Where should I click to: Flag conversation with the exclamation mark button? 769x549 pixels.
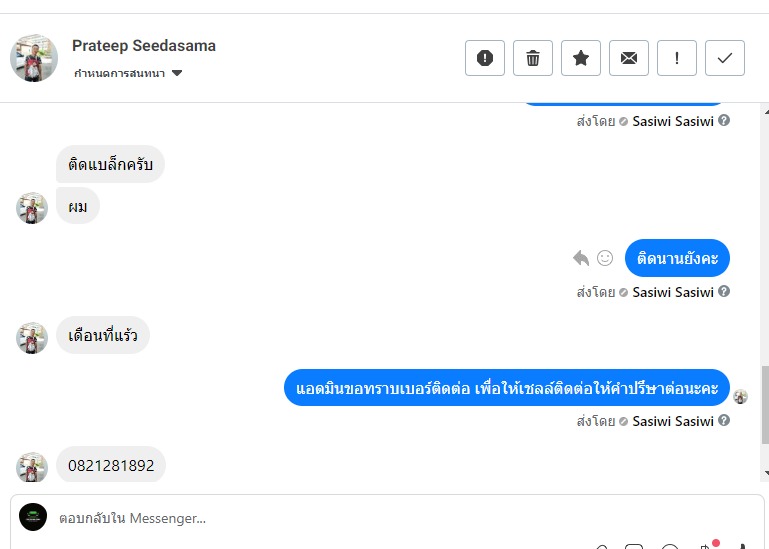point(677,58)
